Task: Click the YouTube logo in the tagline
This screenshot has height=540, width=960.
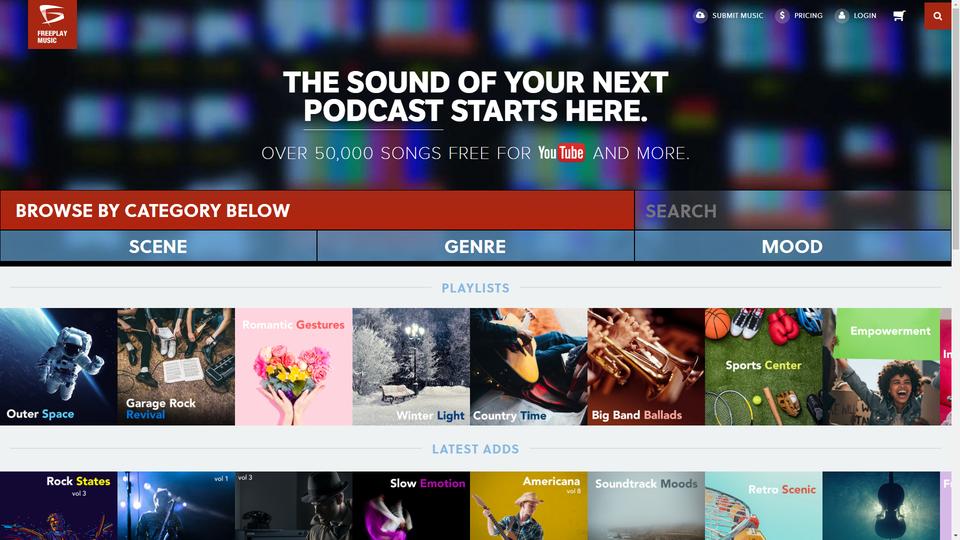Action: point(561,152)
